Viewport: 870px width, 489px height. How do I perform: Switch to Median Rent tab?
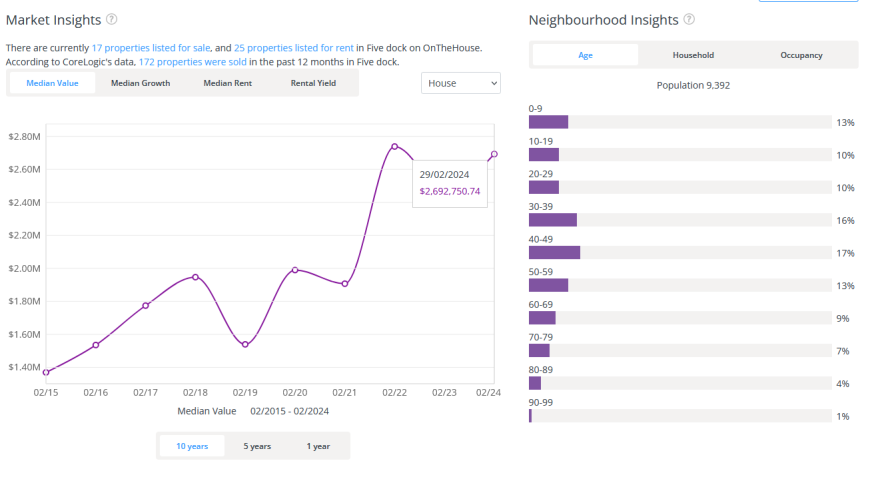(227, 83)
